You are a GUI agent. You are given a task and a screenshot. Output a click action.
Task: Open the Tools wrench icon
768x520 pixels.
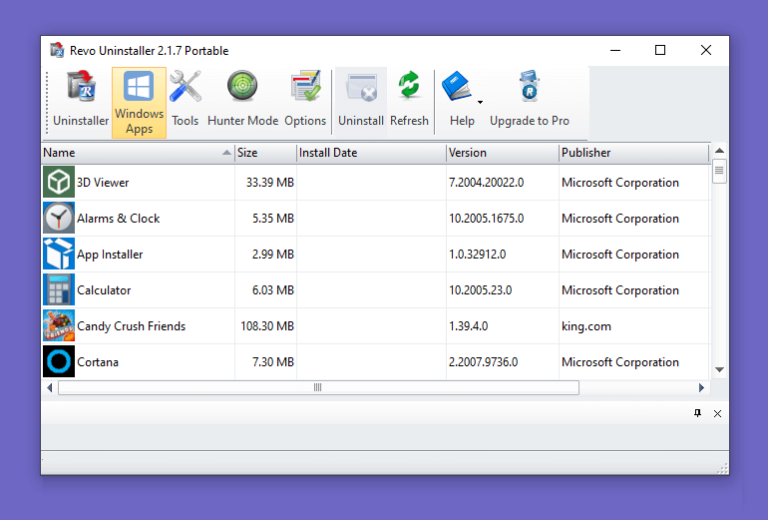click(x=185, y=86)
